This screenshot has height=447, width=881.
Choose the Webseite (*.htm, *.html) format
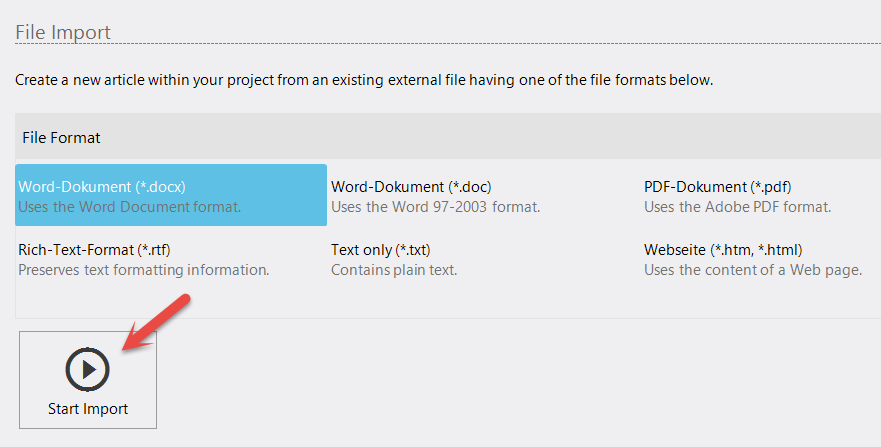723,250
